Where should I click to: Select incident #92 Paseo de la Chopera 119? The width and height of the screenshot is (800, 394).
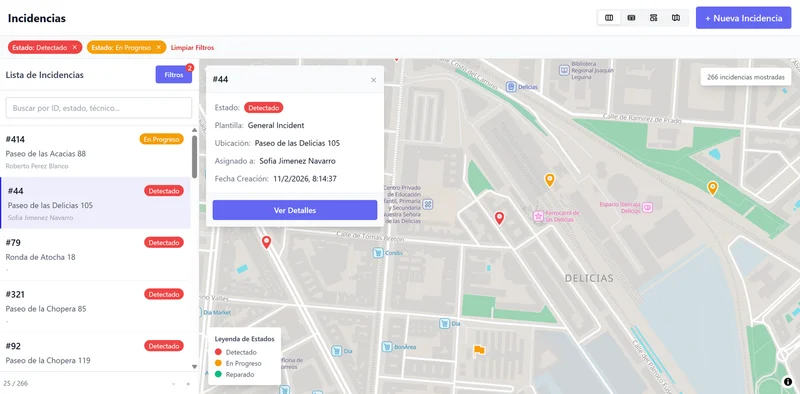pyautogui.click(x=95, y=352)
